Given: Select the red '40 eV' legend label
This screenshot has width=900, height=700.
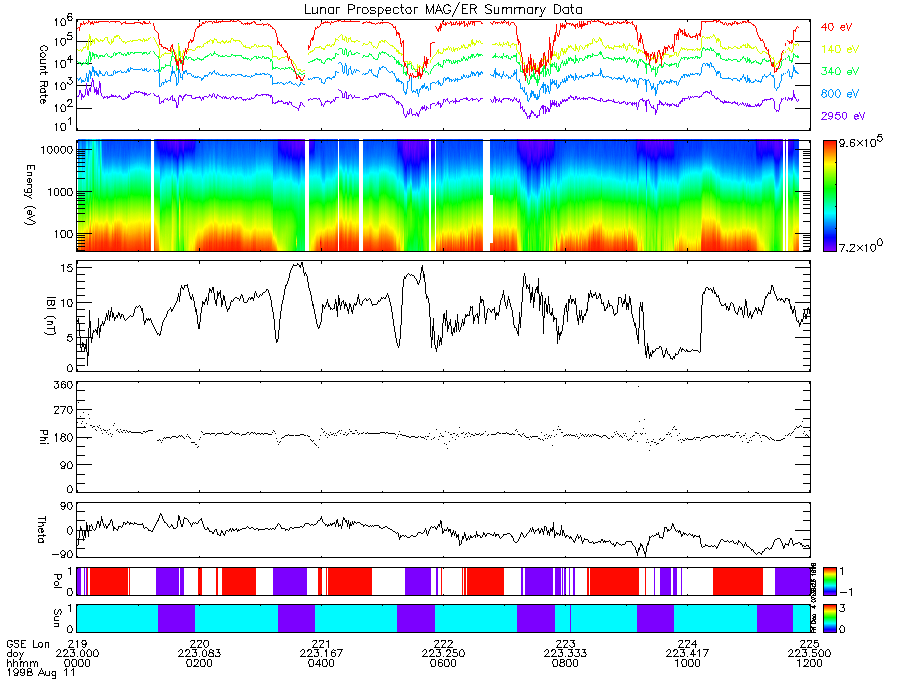Looking at the screenshot, I should (836, 27).
